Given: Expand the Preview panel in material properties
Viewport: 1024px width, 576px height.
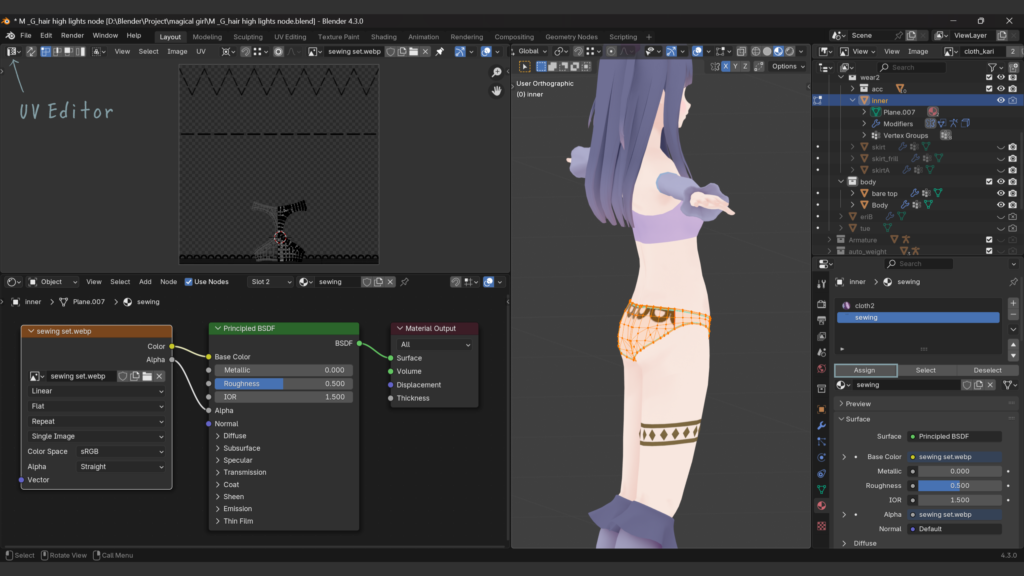Looking at the screenshot, I should click(x=858, y=404).
